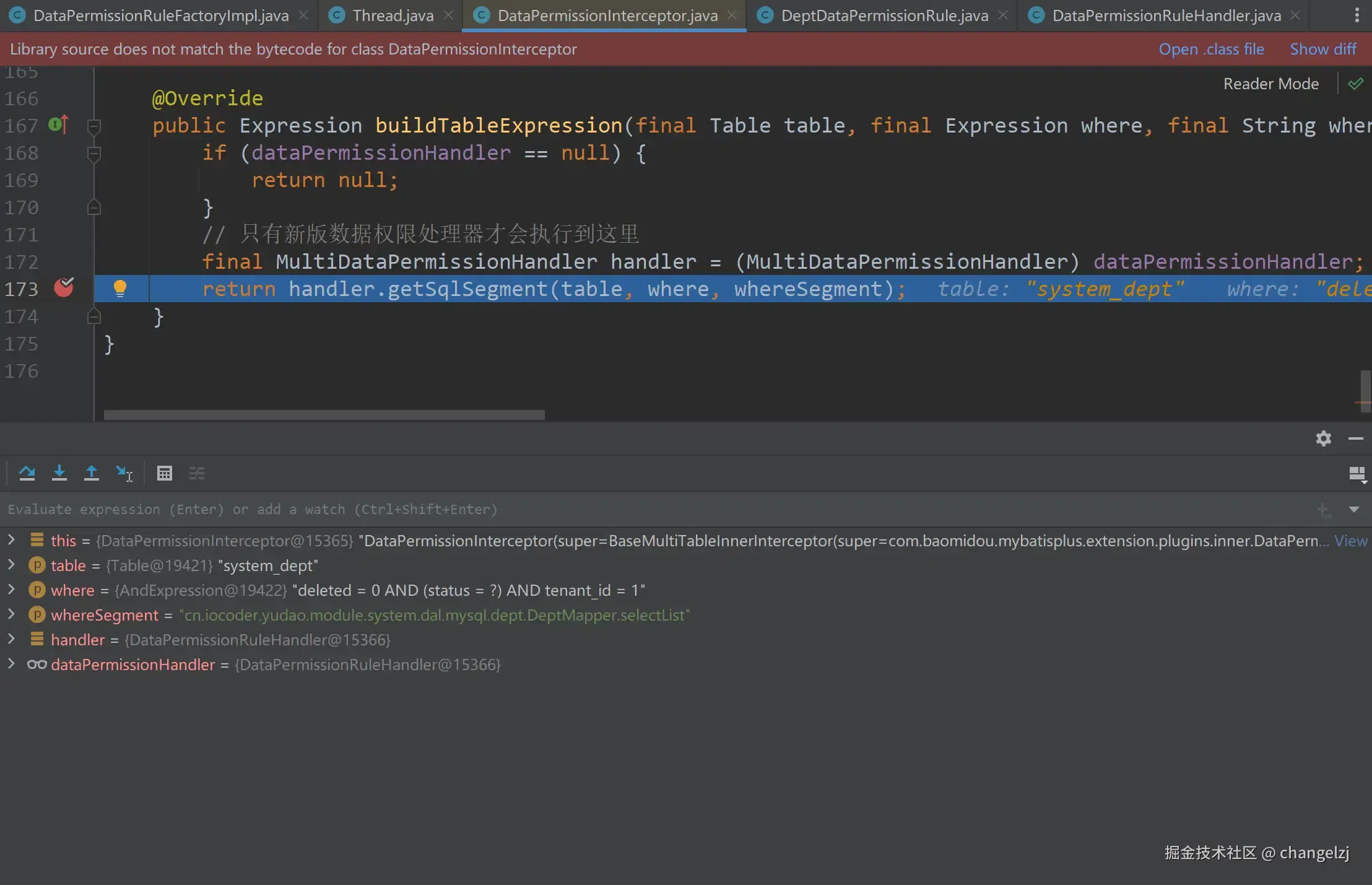Toggle Reader Mode in the editor
Image resolution: width=1372 pixels, height=885 pixels.
1270,84
